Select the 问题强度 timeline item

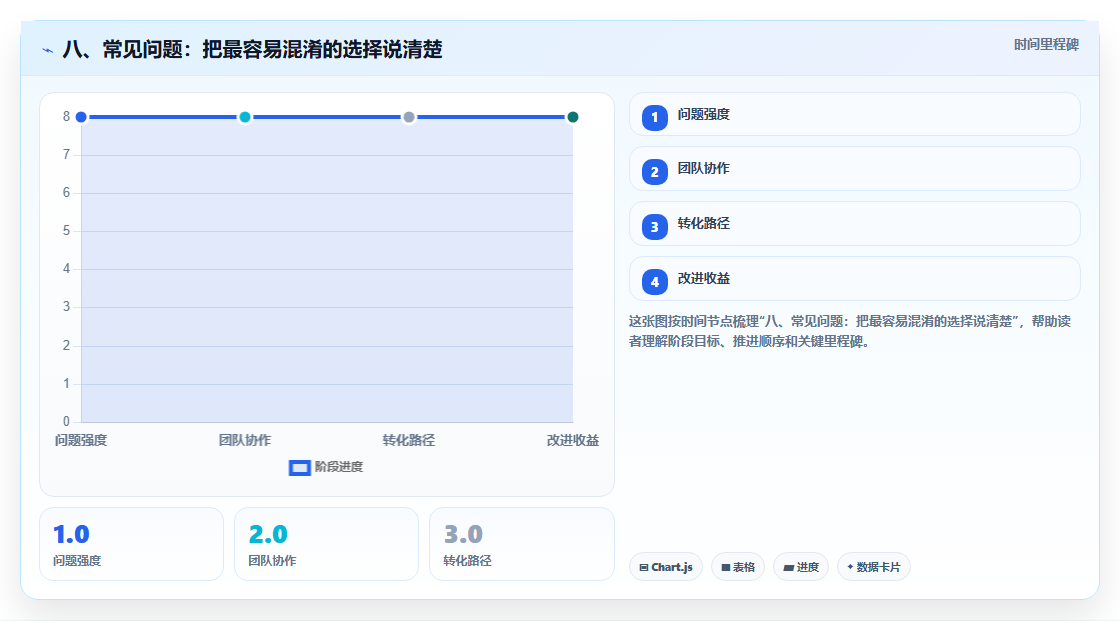pos(854,114)
